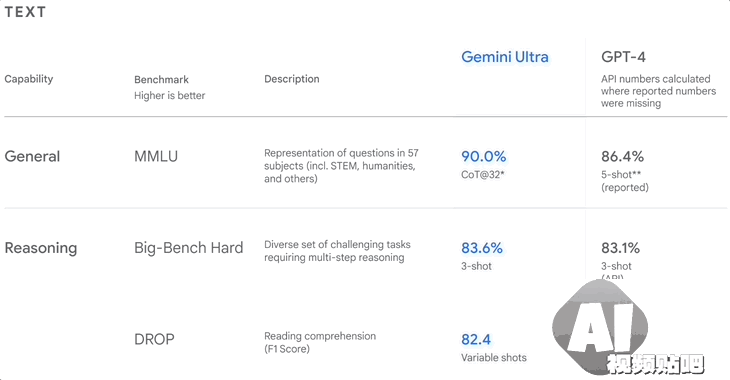Select the Reasoning capability label
The image size is (730, 380).
[x=41, y=248]
